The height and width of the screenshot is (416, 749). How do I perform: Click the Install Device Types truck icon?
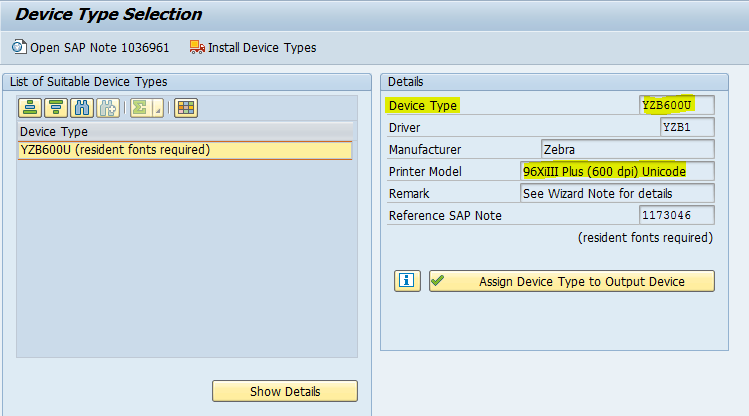[x=197, y=47]
